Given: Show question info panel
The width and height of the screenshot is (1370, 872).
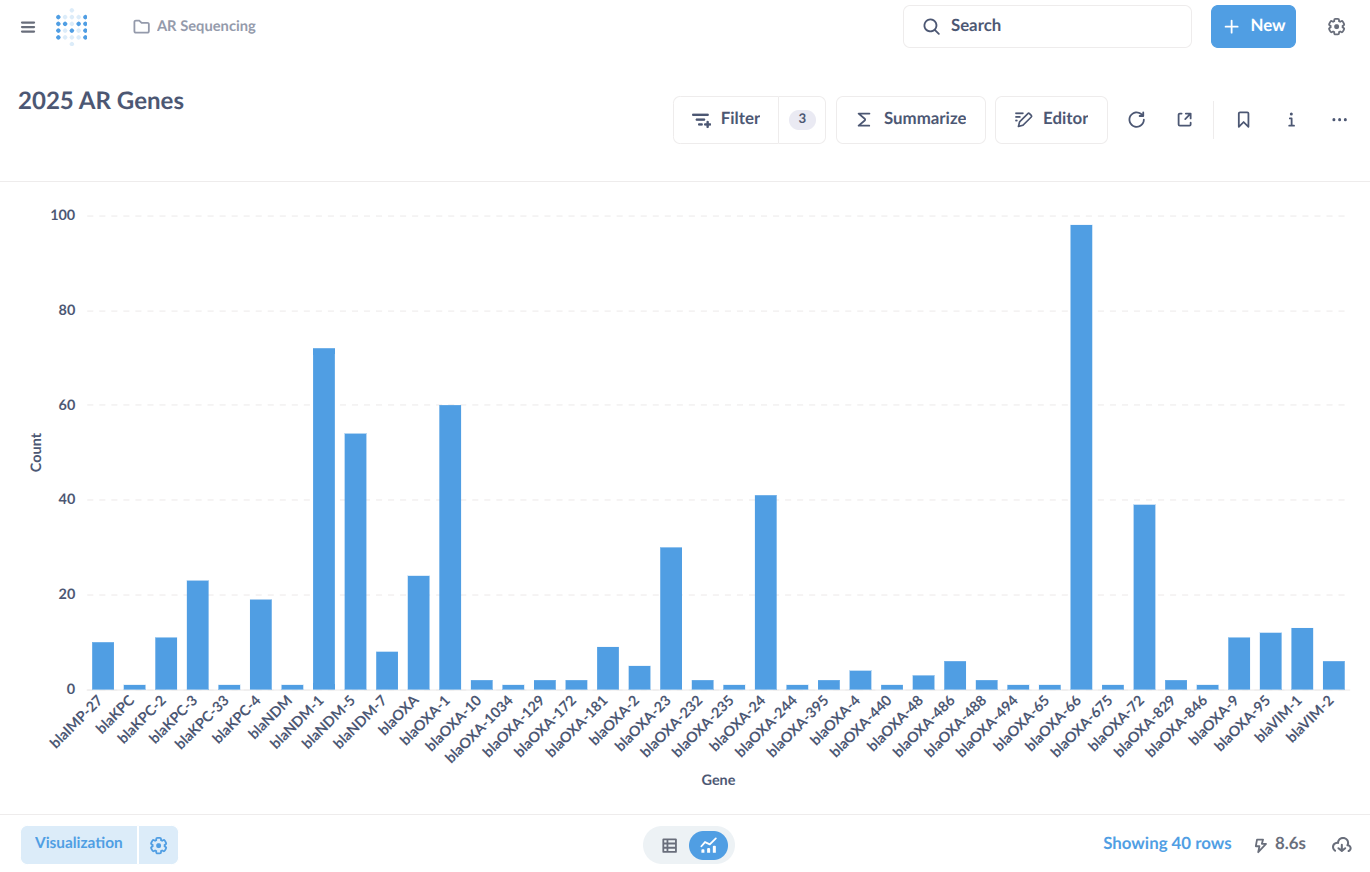Looking at the screenshot, I should pyautogui.click(x=1291, y=120).
